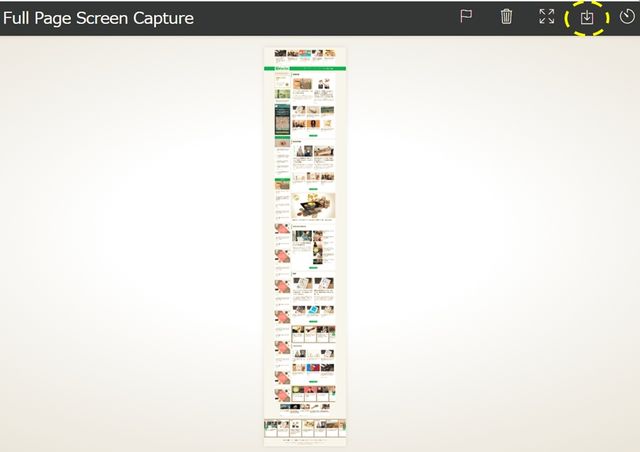Click the first pink sidebar banner in the capture
This screenshot has height=452, width=640.
[282, 229]
